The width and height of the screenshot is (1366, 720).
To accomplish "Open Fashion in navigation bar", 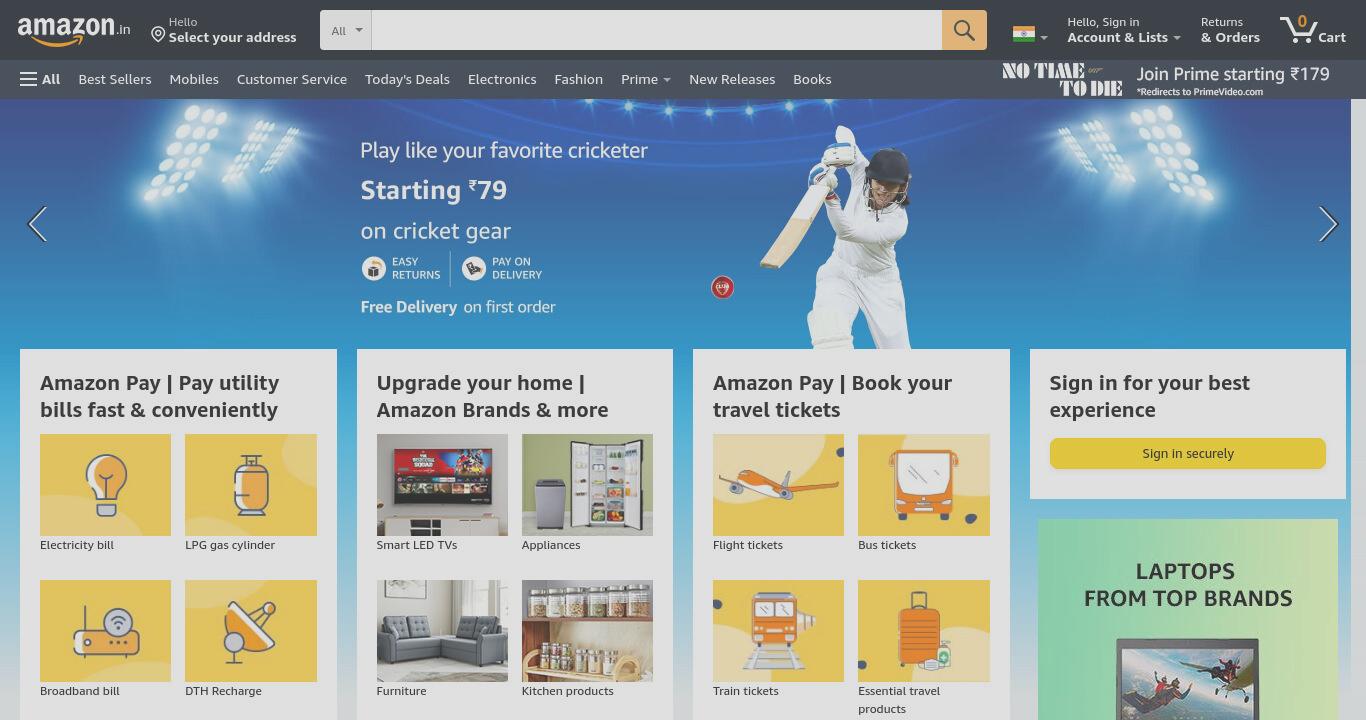I will coord(579,79).
